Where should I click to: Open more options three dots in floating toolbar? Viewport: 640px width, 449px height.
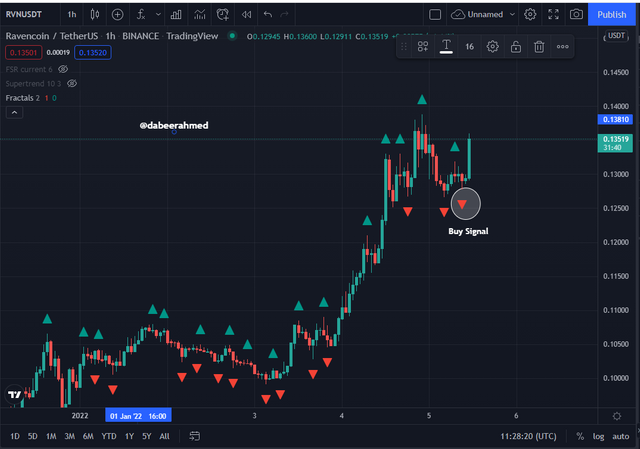(562, 47)
